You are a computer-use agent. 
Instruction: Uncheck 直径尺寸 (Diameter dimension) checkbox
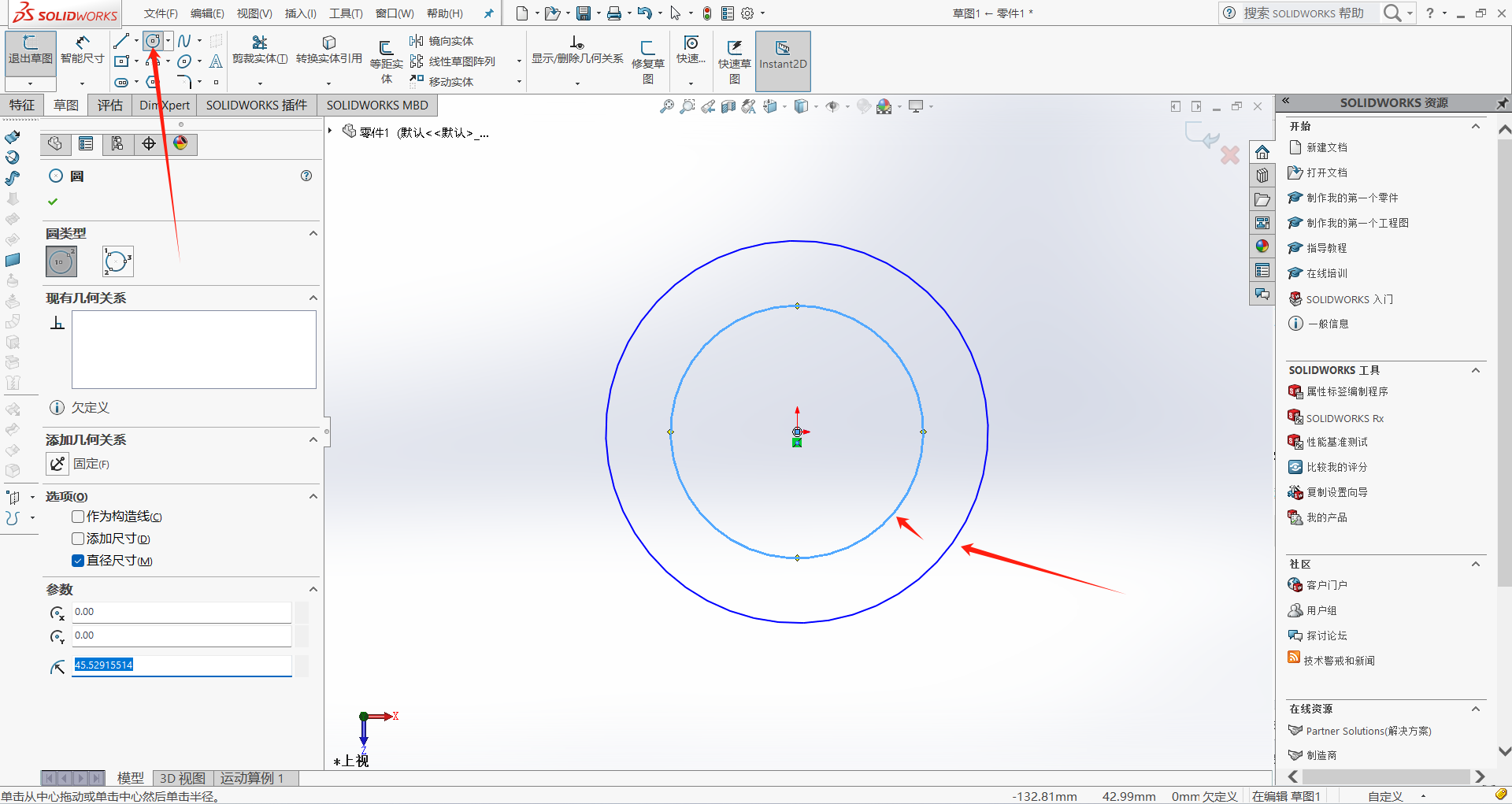coord(78,561)
